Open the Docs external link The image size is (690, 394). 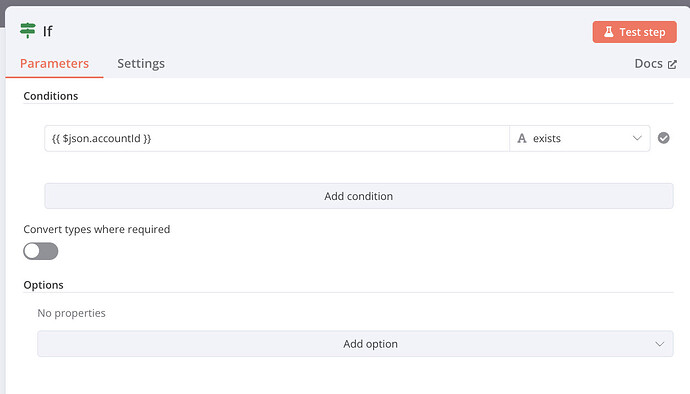coord(655,64)
